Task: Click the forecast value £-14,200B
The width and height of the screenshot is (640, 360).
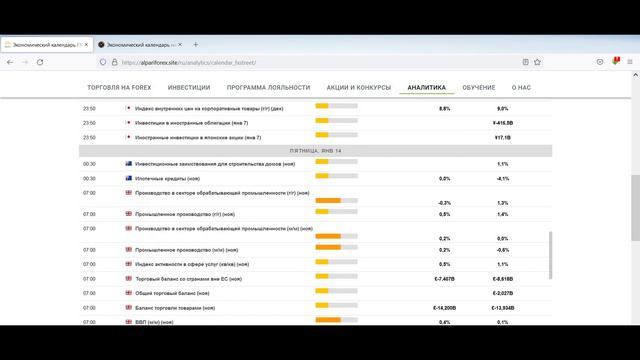Action: (x=444, y=308)
